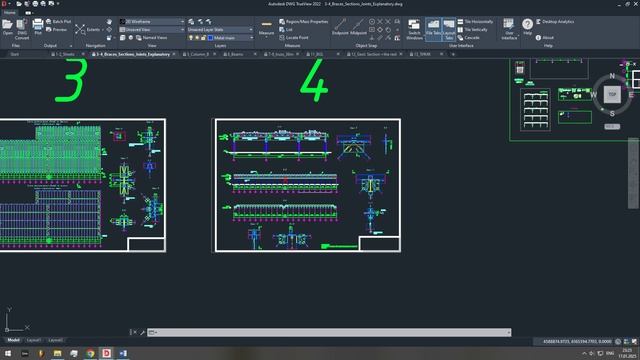
Task: Click the quick access Open folder icon
Action: tap(19, 4)
